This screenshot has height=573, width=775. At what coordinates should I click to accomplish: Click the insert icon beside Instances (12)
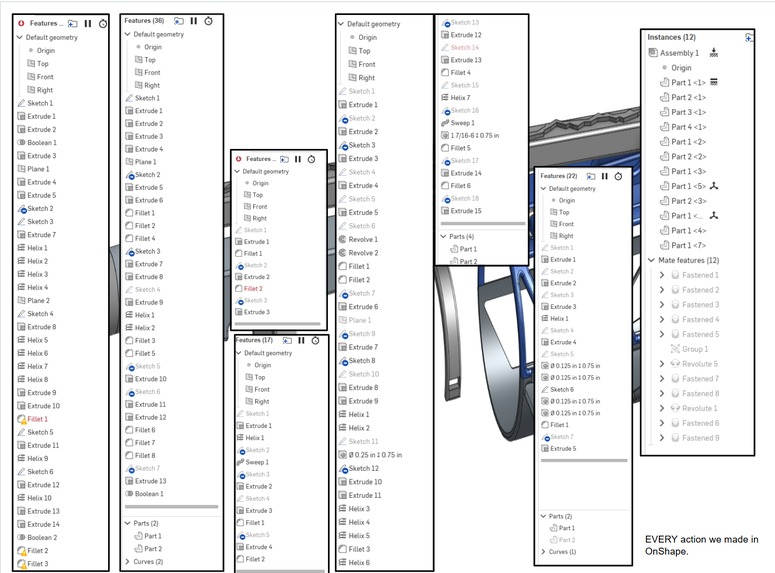(x=749, y=37)
